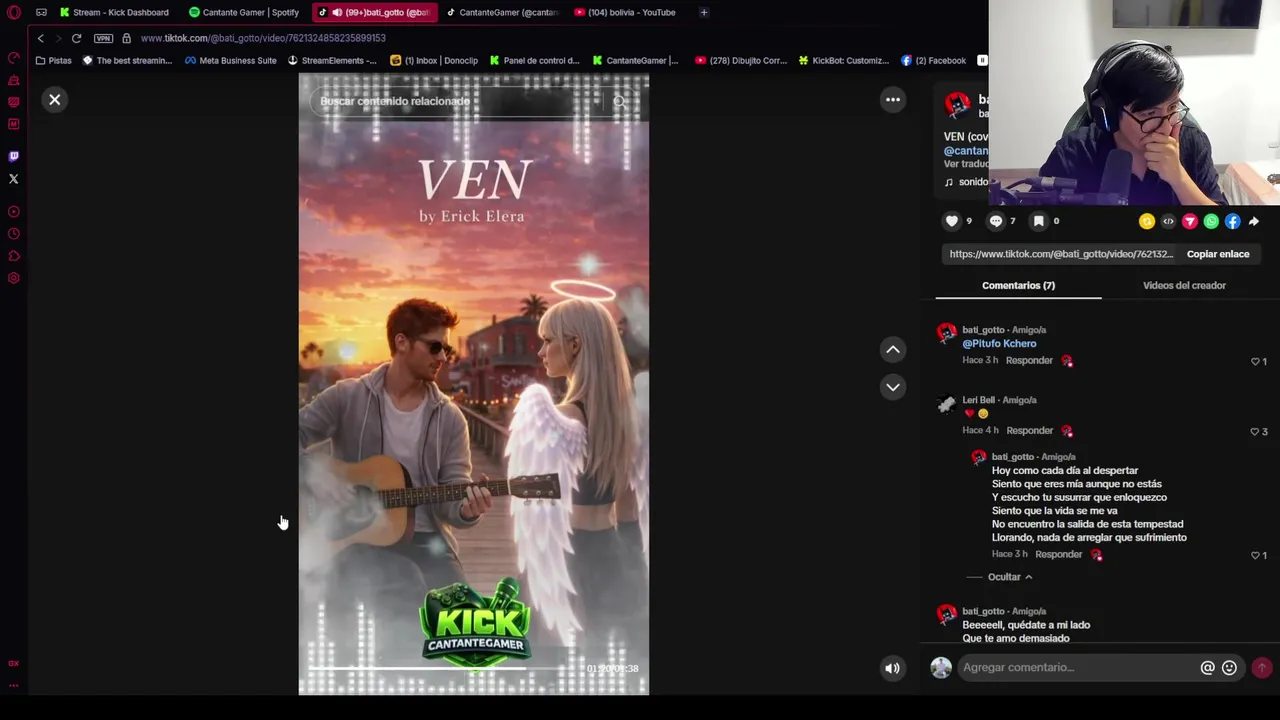Open more share options arrow
Screen dimensions: 1280x720
[1254, 221]
